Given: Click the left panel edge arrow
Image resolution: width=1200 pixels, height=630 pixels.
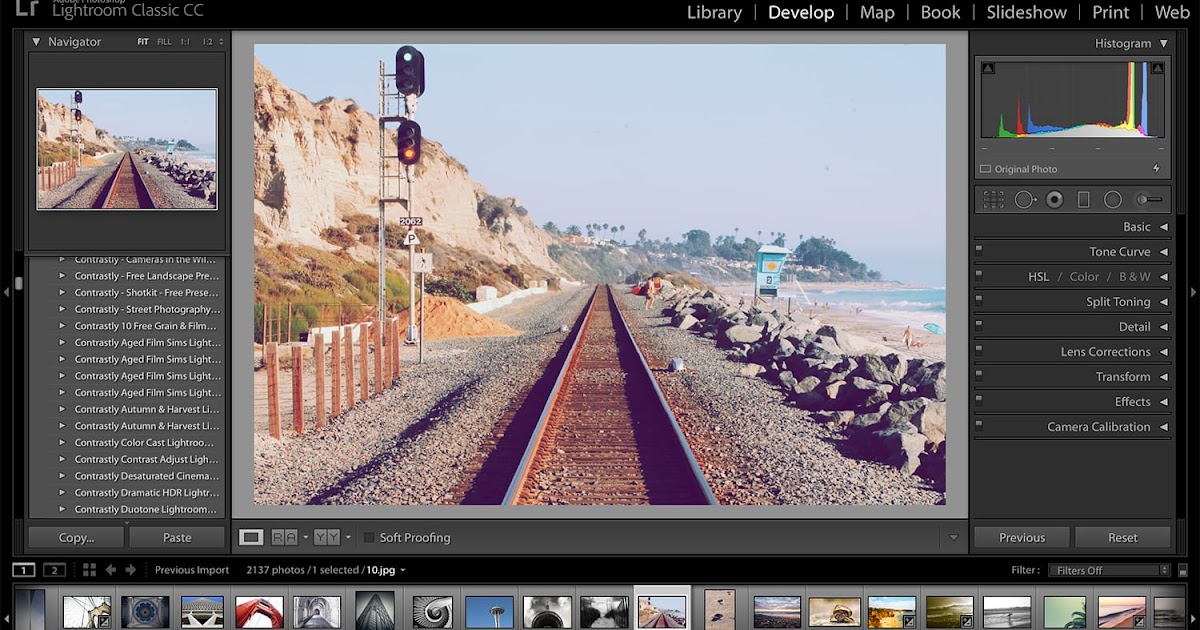Looking at the screenshot, I should [x=6, y=292].
